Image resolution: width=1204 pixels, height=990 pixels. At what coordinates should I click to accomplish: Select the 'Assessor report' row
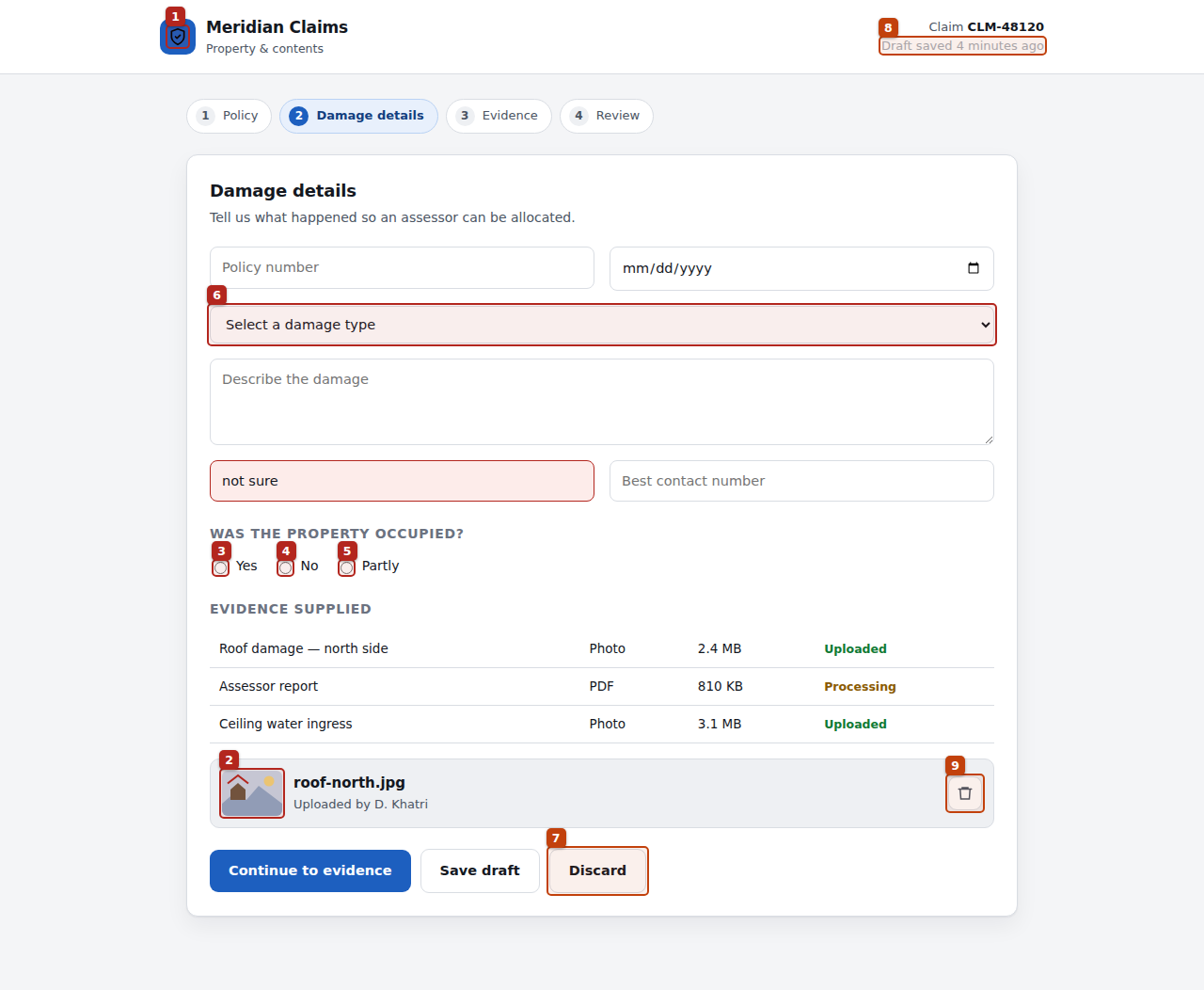602,686
